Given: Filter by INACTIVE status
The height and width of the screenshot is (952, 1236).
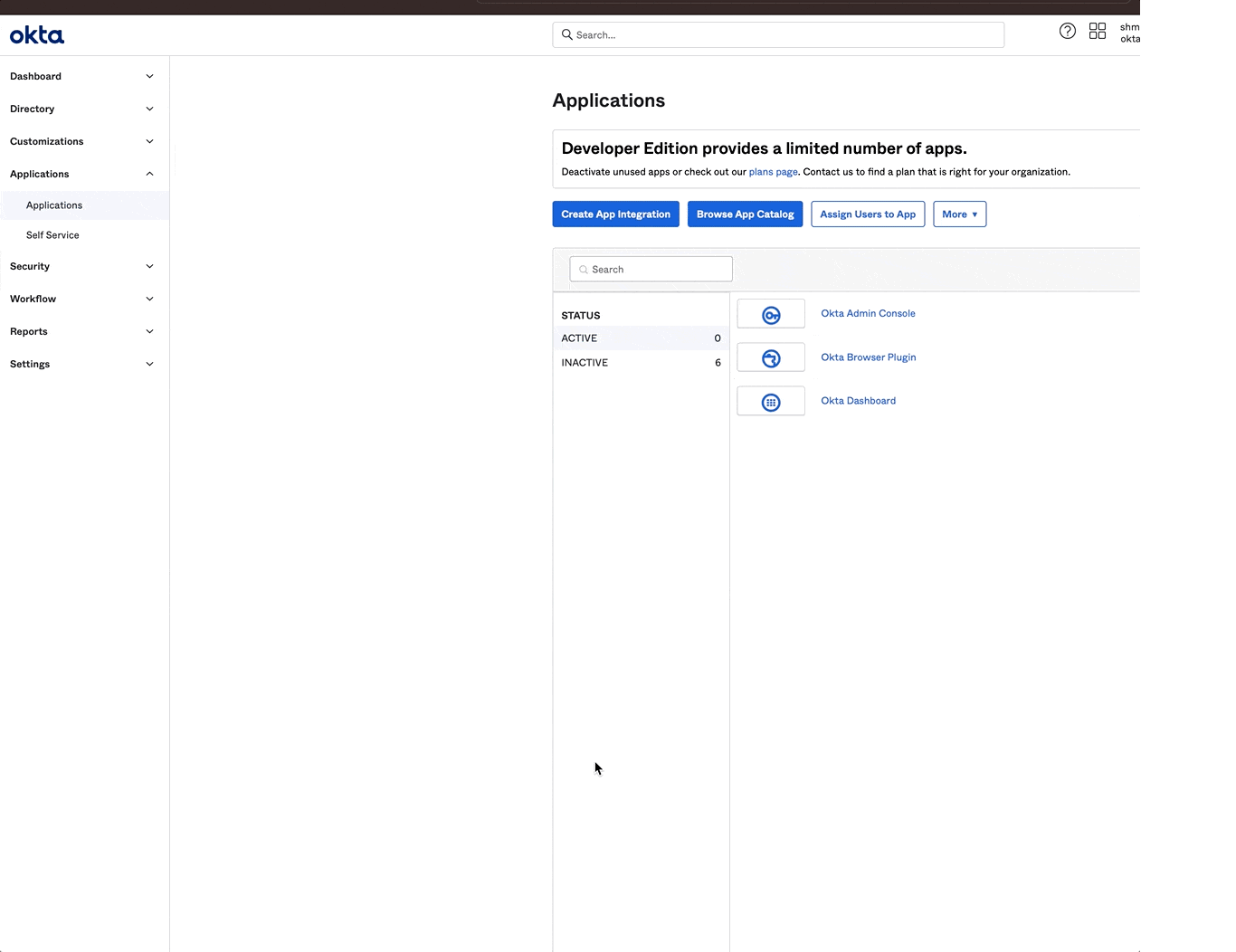Looking at the screenshot, I should (642, 363).
